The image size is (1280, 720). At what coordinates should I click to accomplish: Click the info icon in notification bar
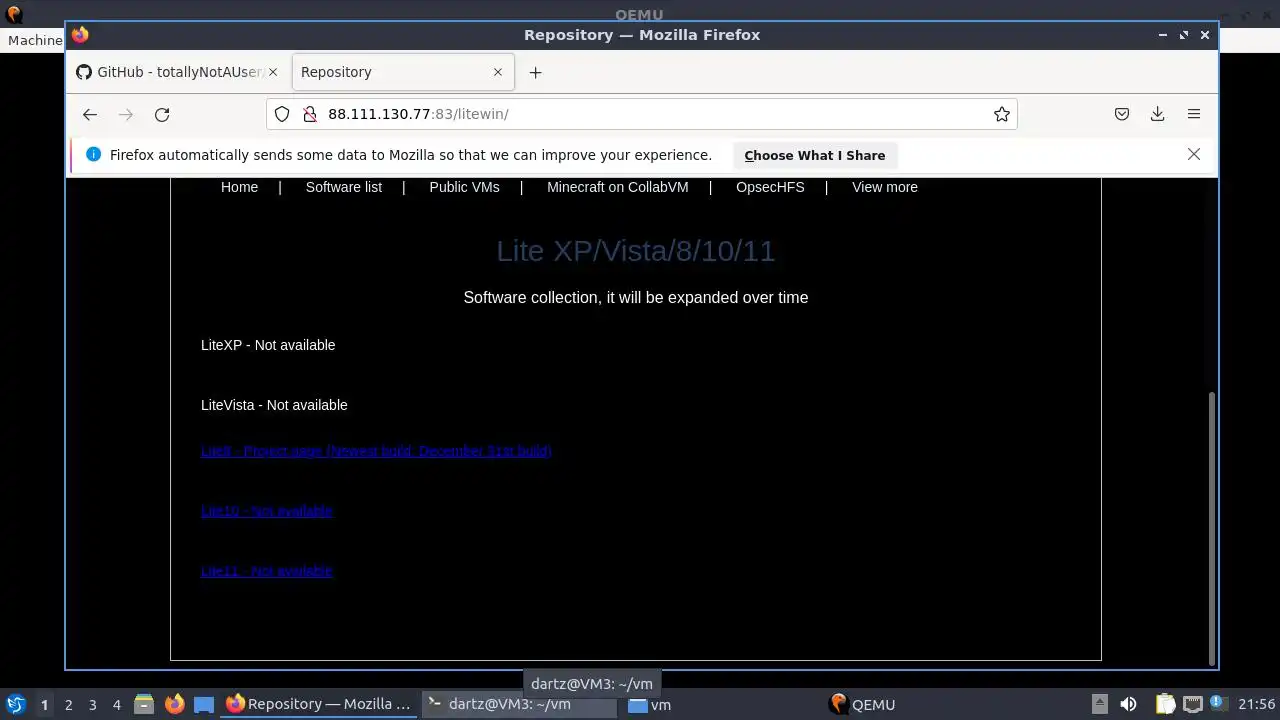94,154
